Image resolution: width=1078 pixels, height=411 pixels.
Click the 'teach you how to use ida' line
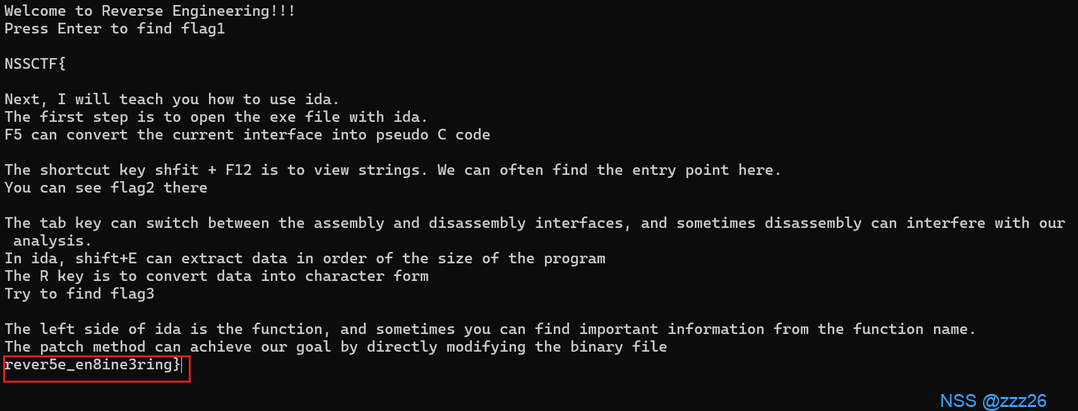(172, 99)
